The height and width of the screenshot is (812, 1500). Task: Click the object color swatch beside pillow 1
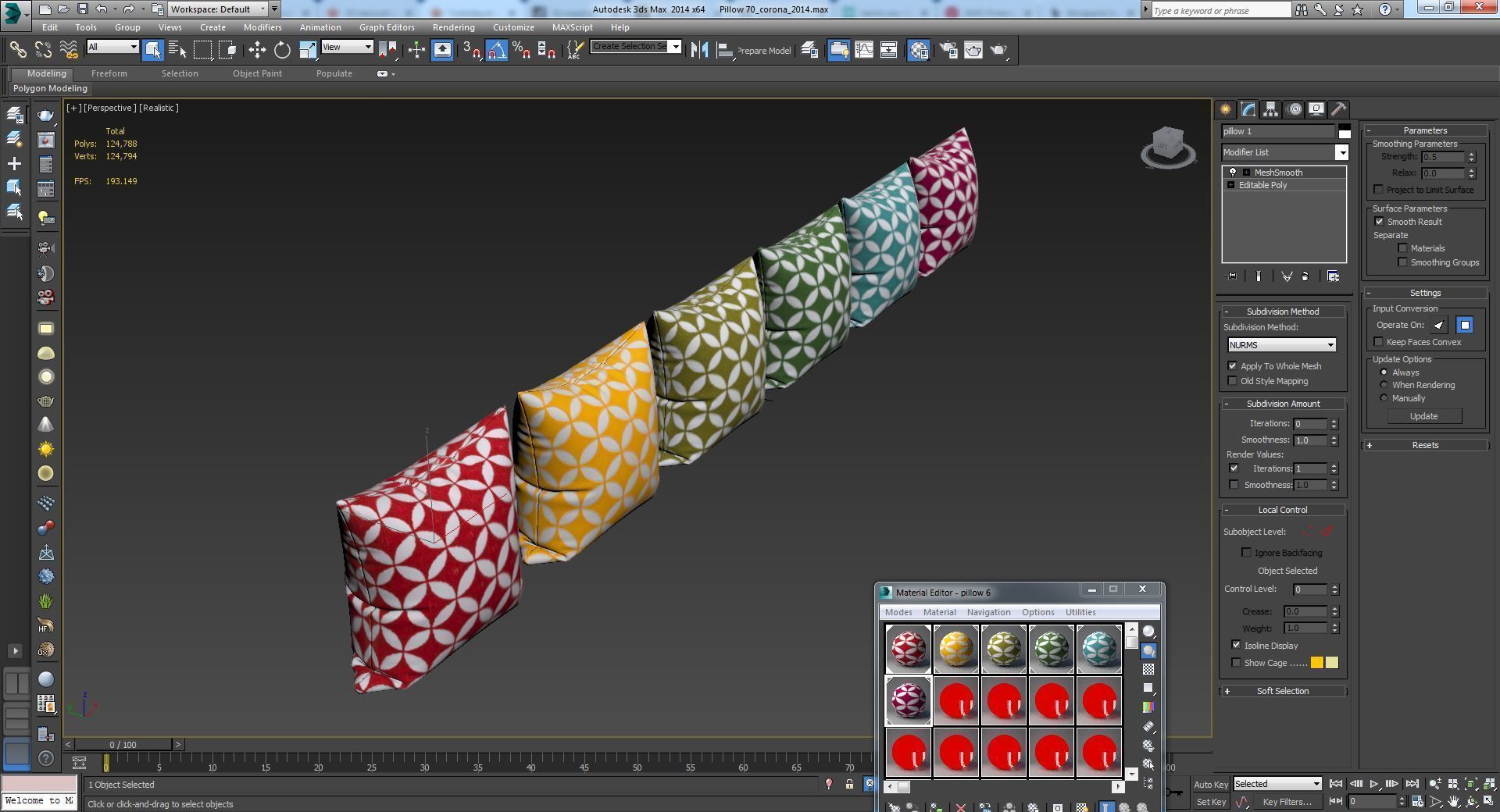[x=1344, y=131]
